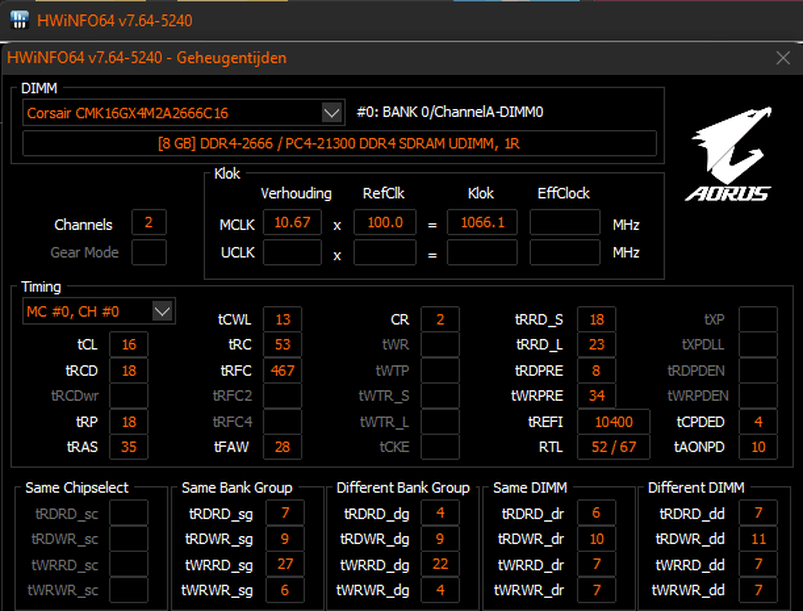
Task: Click the tAONPD value 10
Action: point(758,447)
